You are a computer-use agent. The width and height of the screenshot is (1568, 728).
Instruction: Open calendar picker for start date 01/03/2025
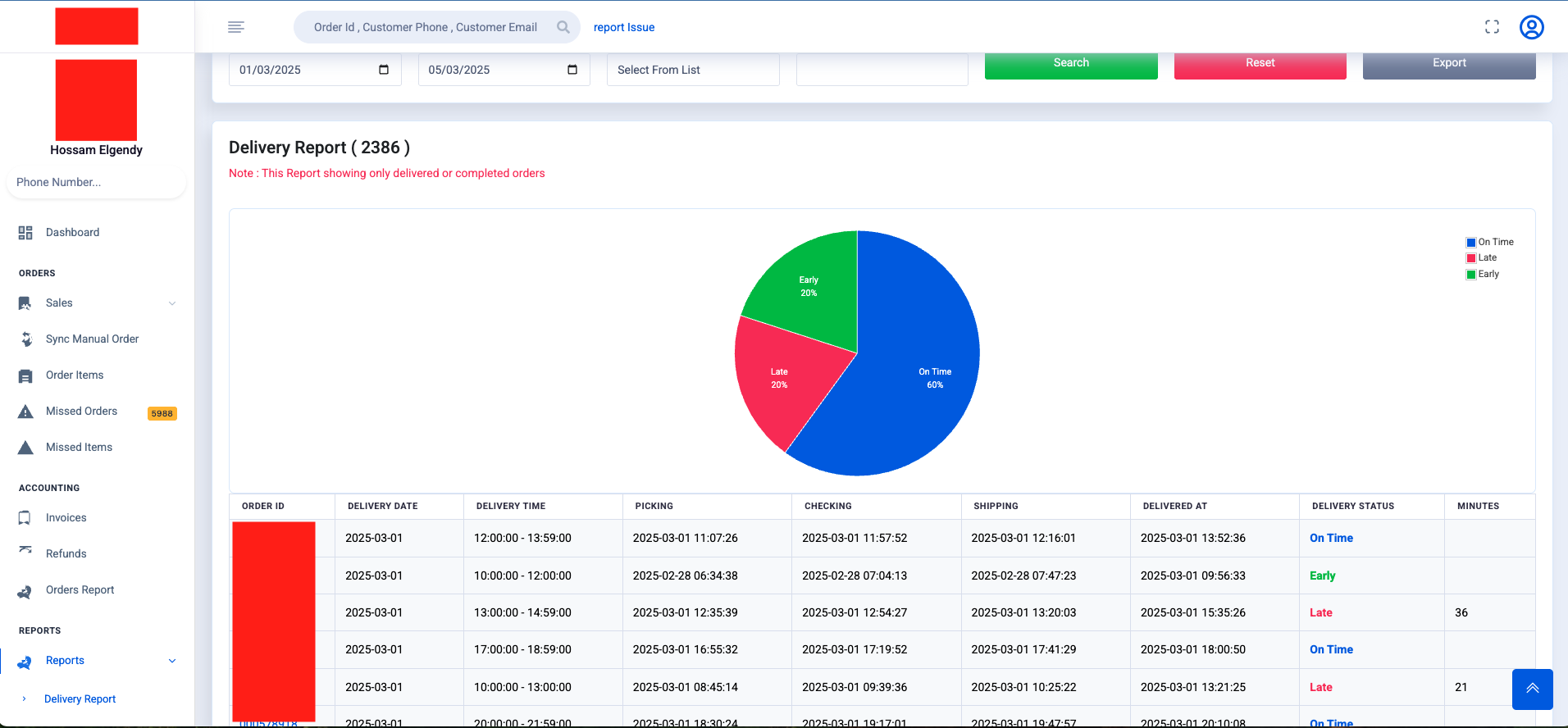coord(384,70)
